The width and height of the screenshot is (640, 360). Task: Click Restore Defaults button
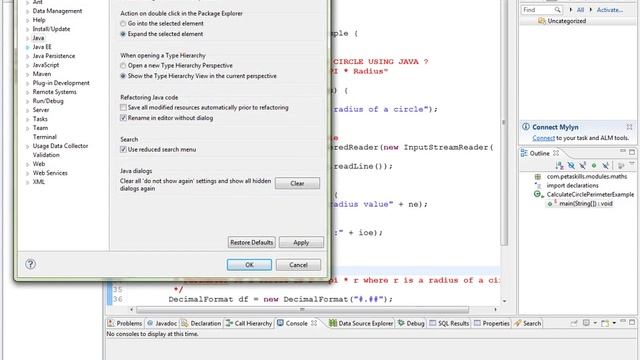251,242
